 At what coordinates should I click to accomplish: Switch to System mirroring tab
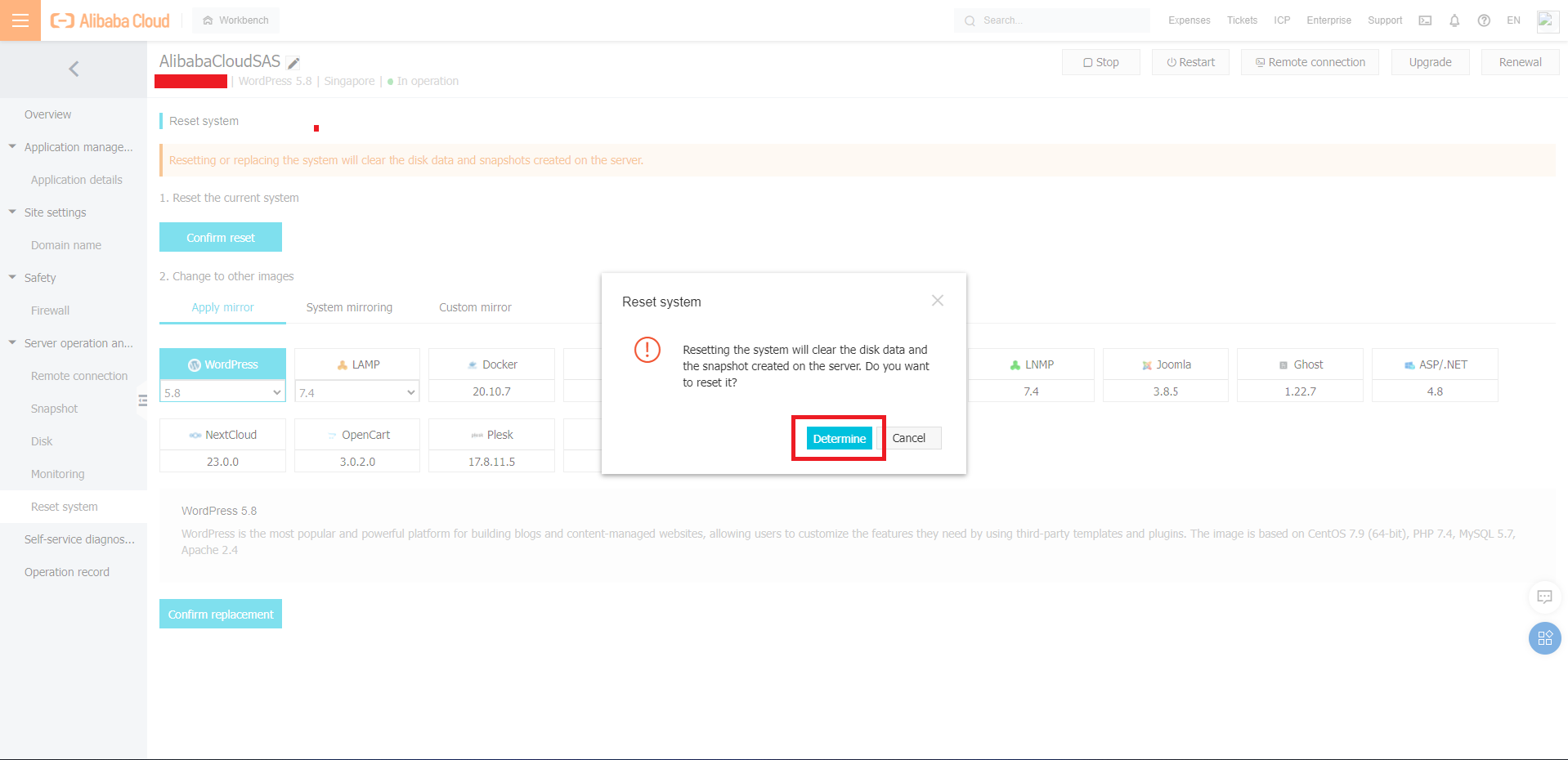[x=349, y=307]
